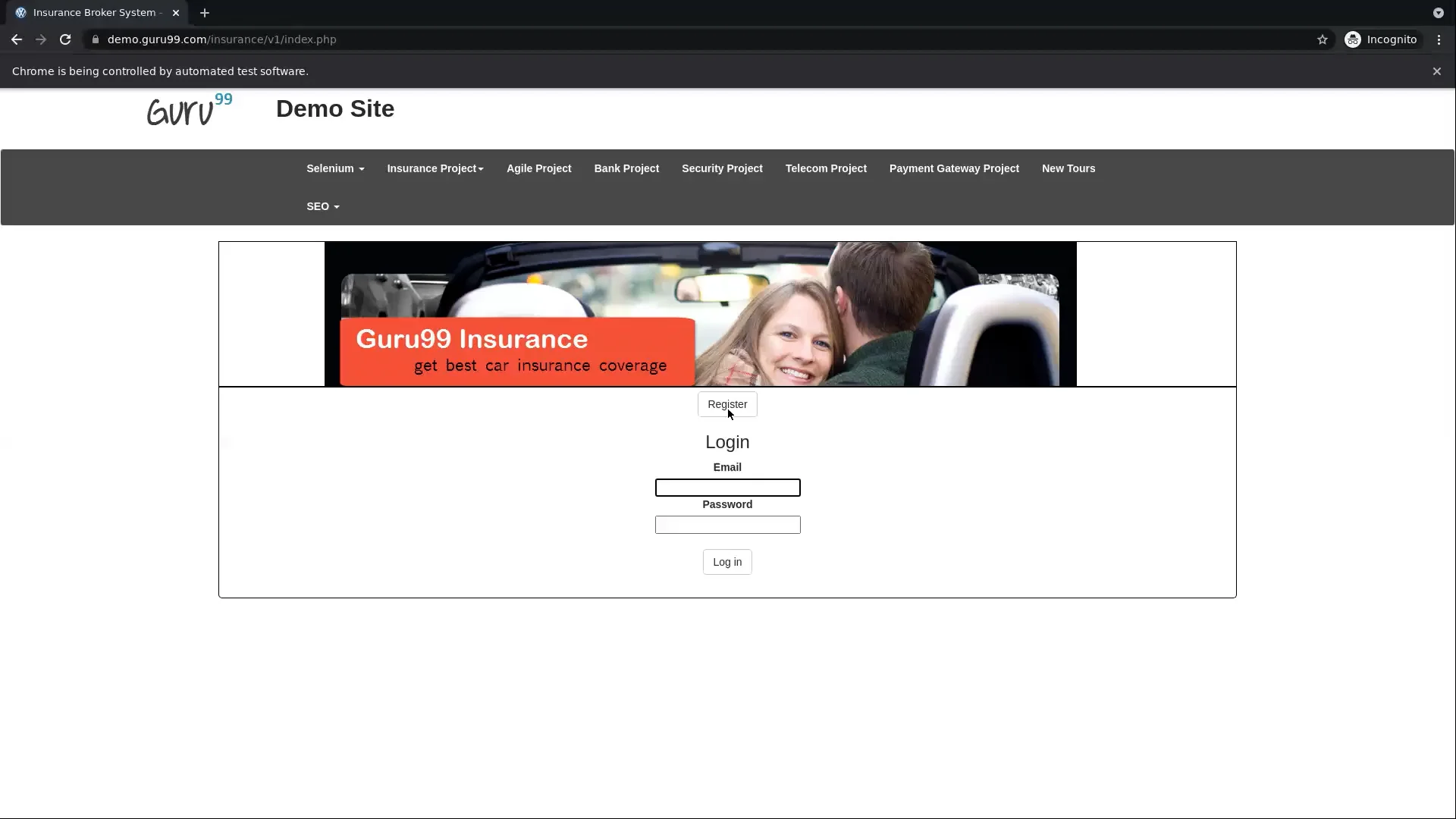Screen dimensions: 1456x819
Task: Expand the Insurance Project dropdown
Action: 435,168
